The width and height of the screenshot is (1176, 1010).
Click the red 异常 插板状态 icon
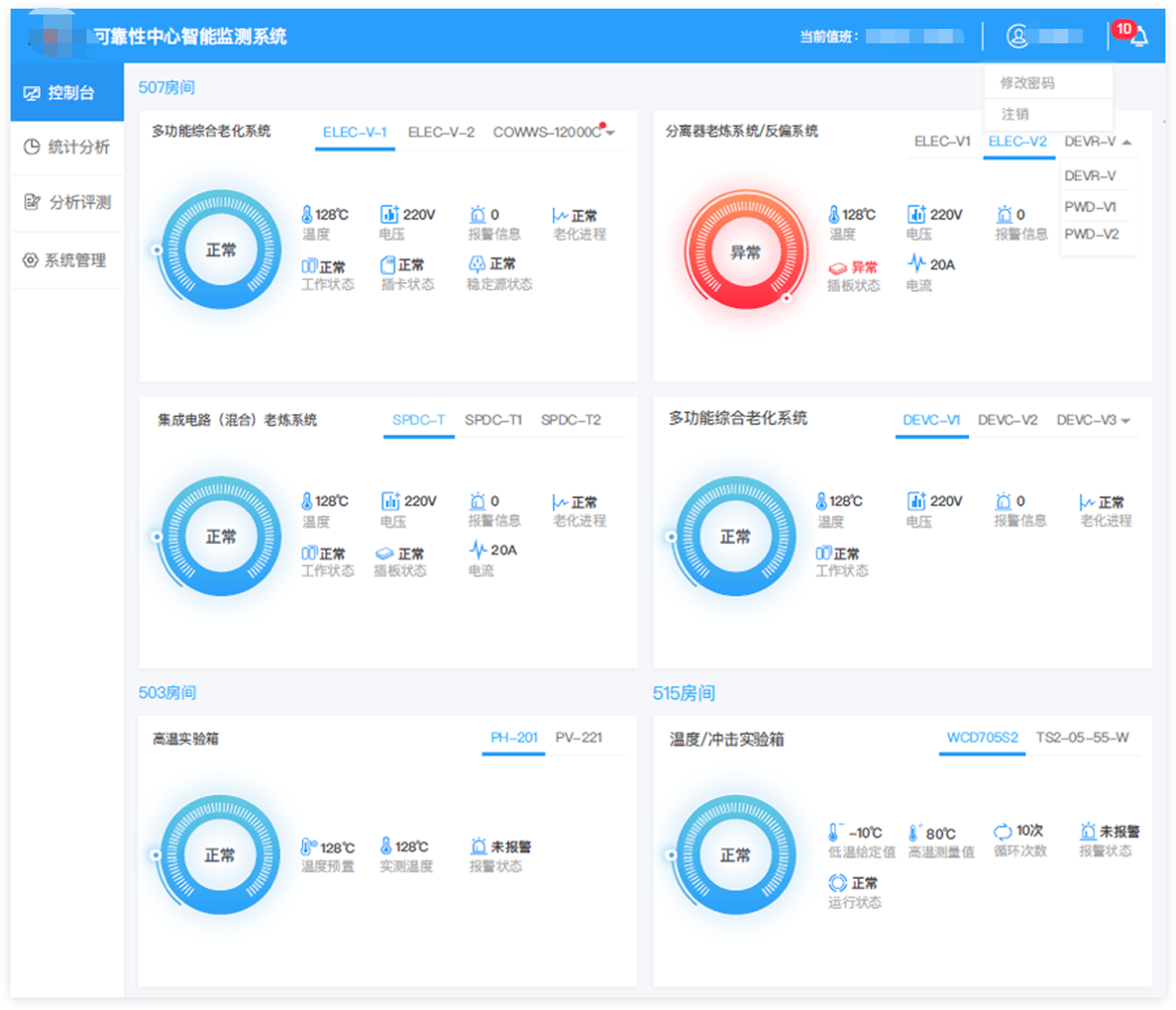[837, 269]
